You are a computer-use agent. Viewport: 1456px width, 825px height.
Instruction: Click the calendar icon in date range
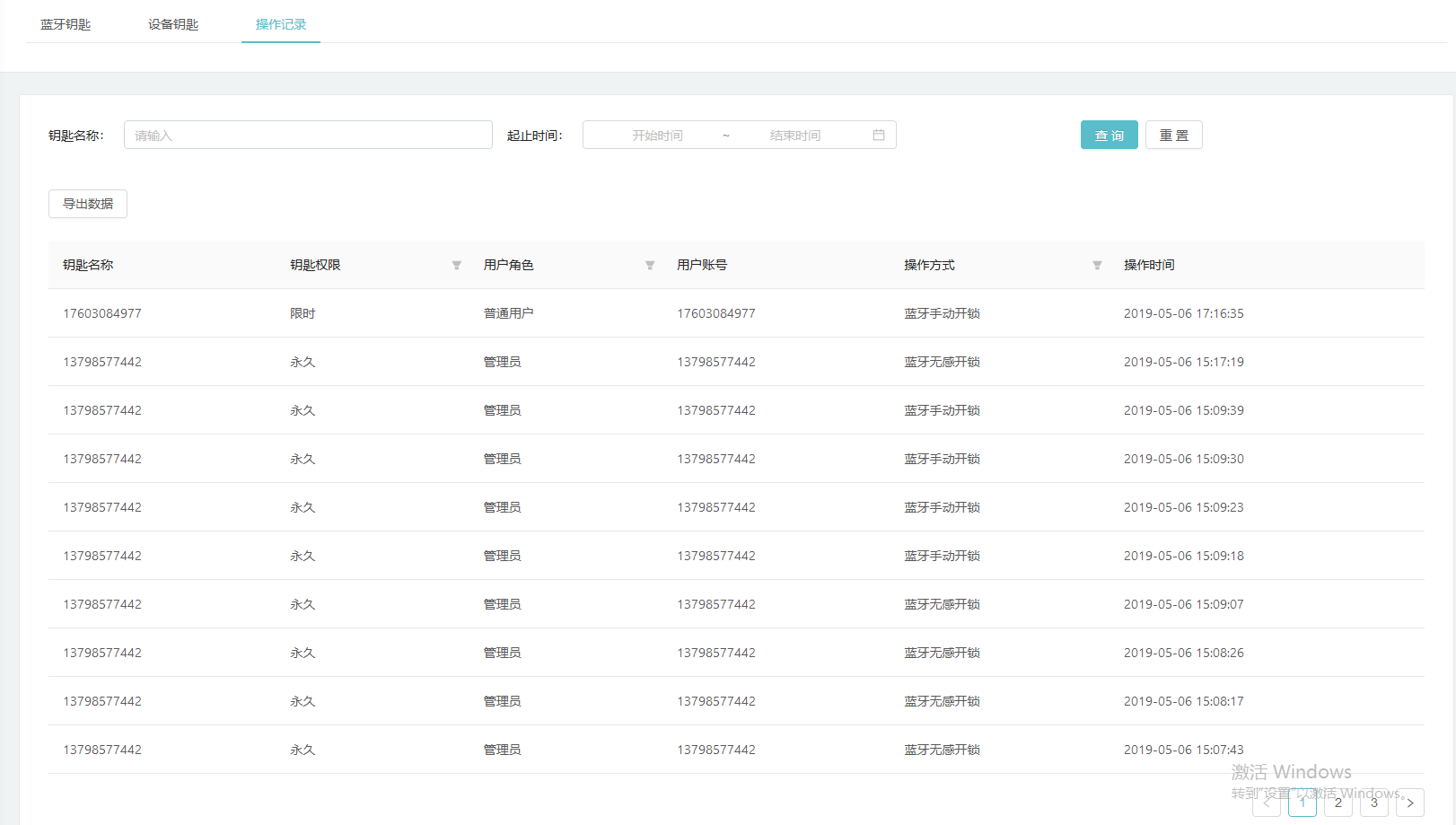[x=879, y=136]
